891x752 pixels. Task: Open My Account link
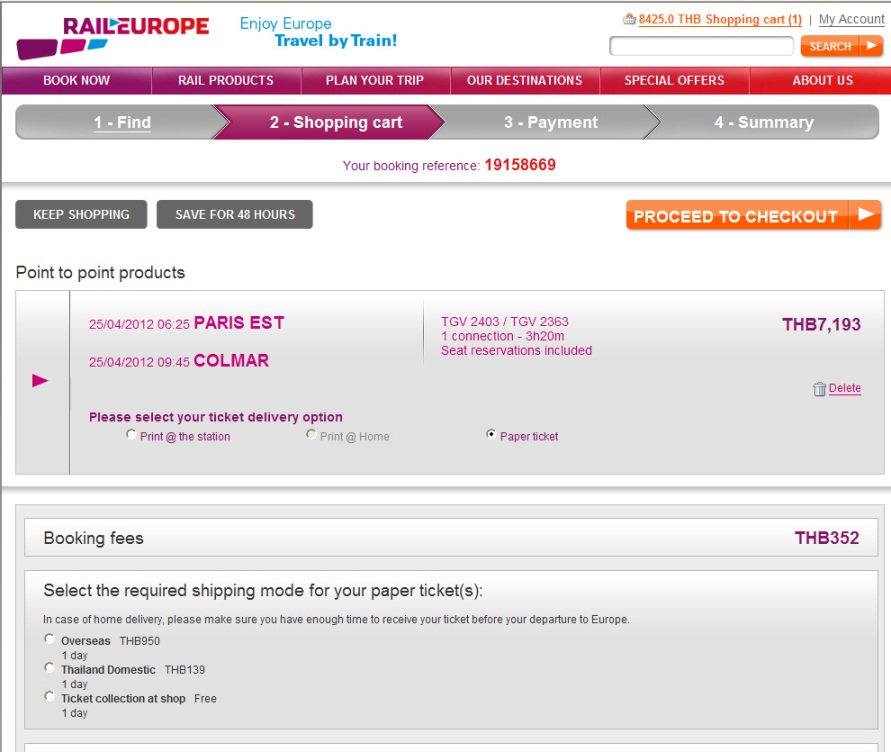pyautogui.click(x=851, y=19)
